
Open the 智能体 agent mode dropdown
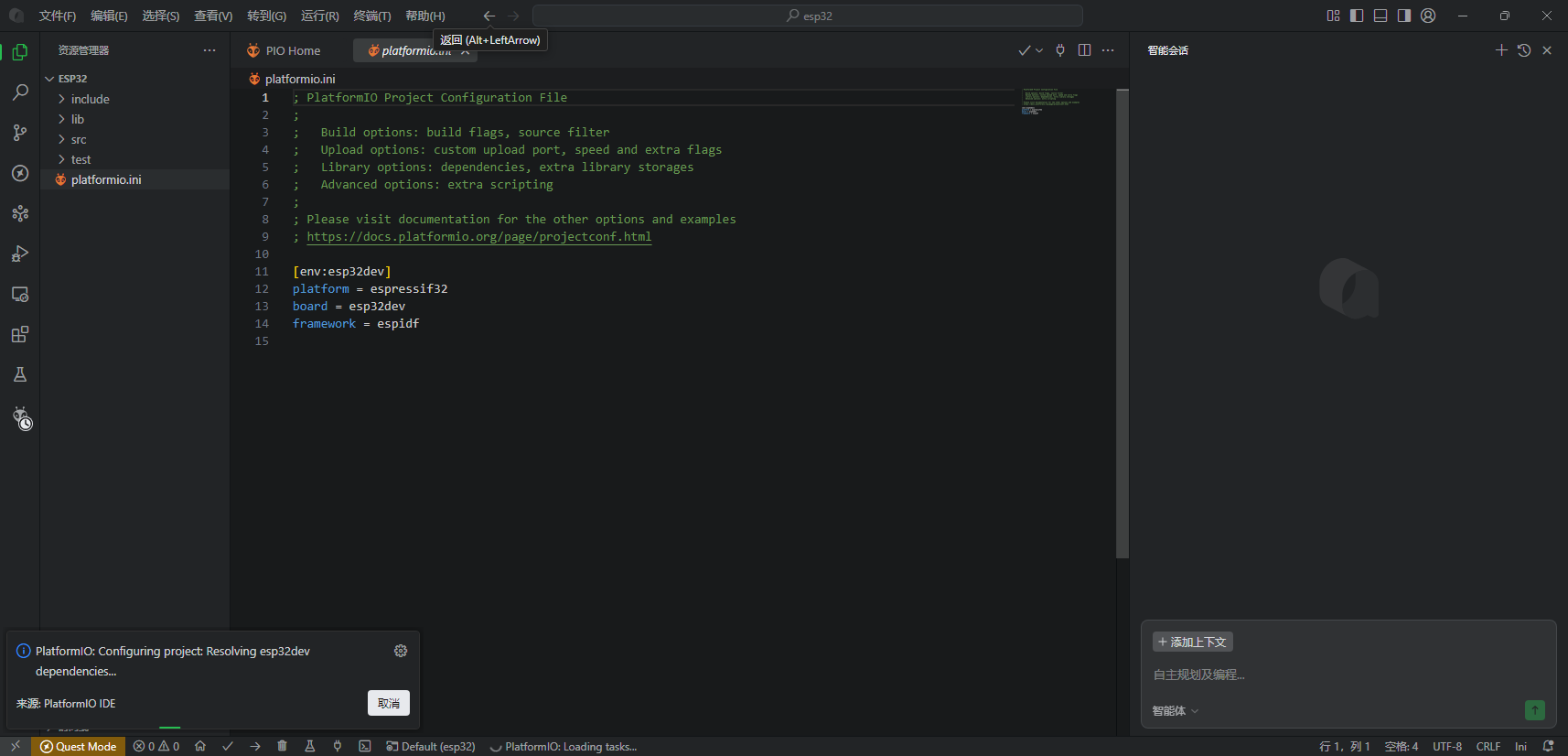pyautogui.click(x=1175, y=711)
